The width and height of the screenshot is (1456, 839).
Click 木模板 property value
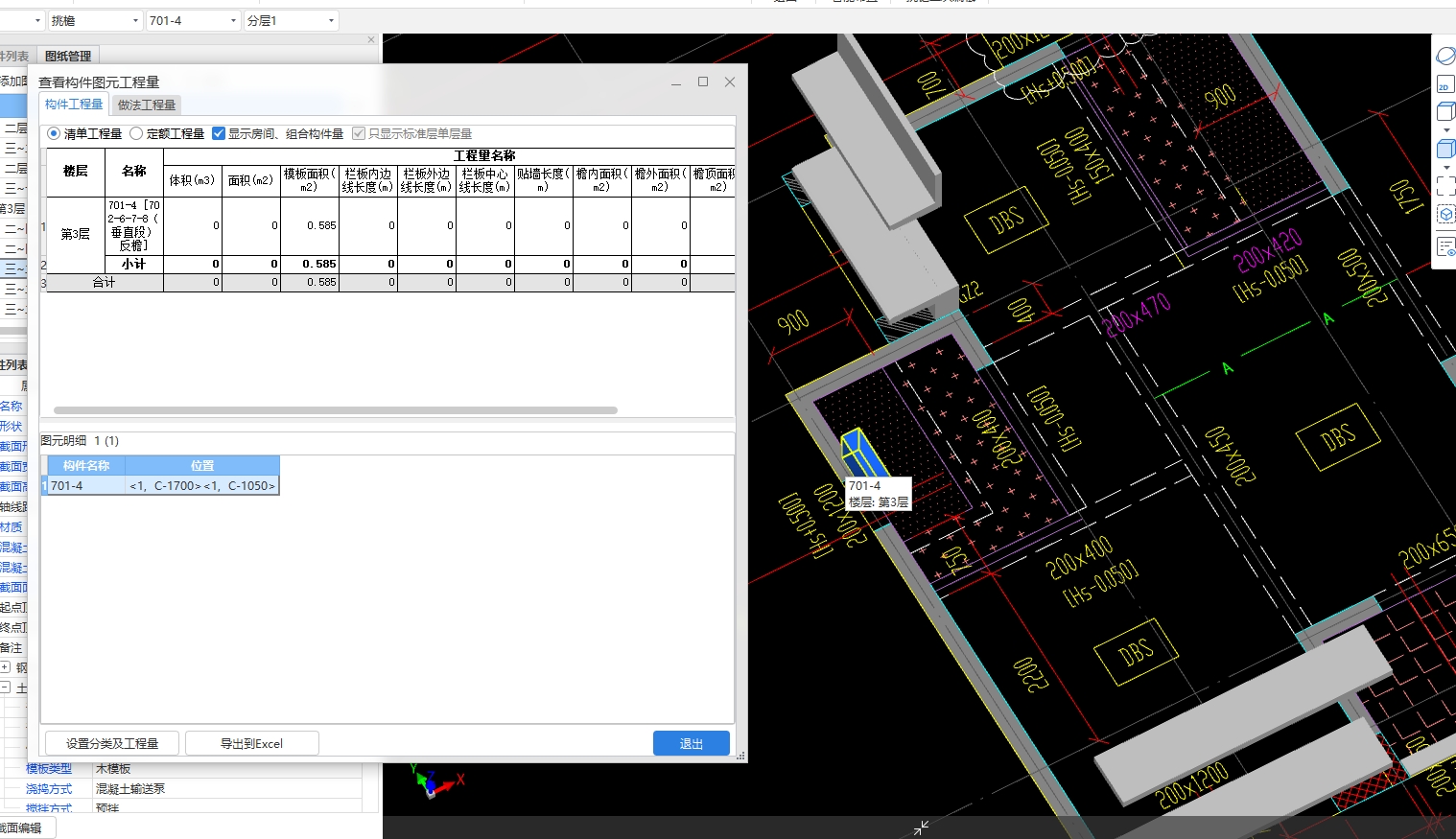coord(113,769)
